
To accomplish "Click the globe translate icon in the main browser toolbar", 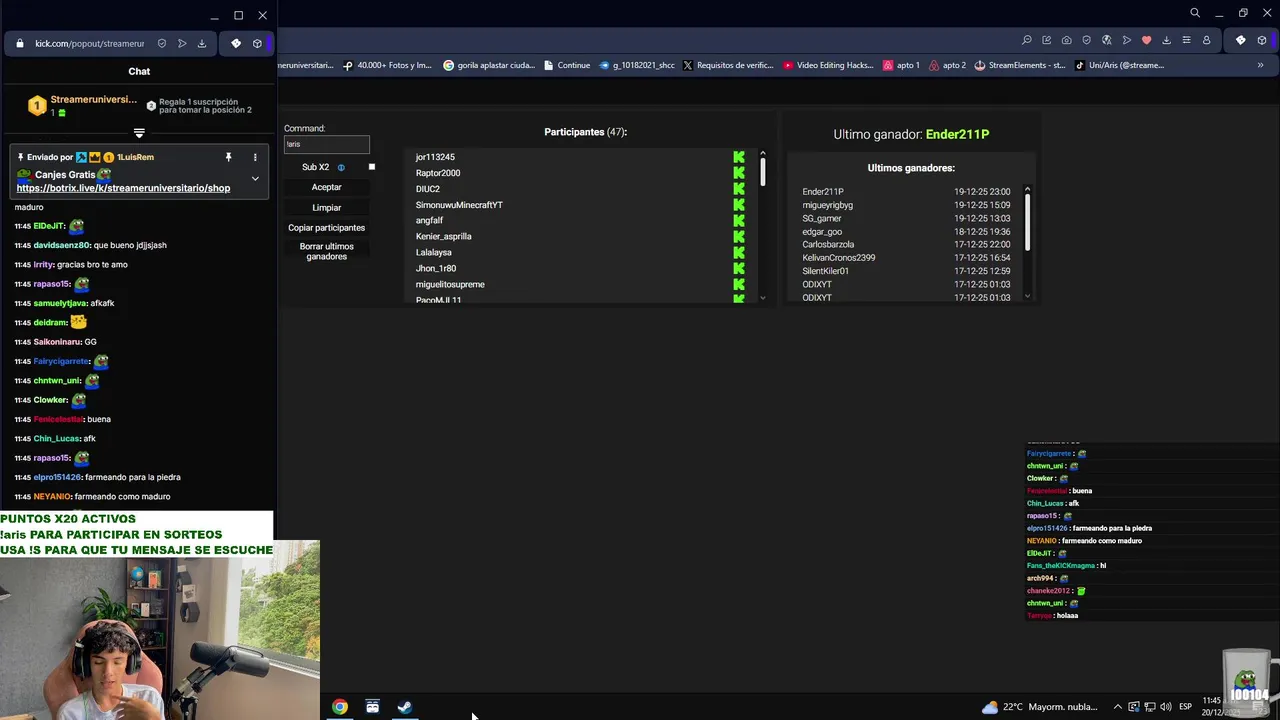I will (1106, 40).
